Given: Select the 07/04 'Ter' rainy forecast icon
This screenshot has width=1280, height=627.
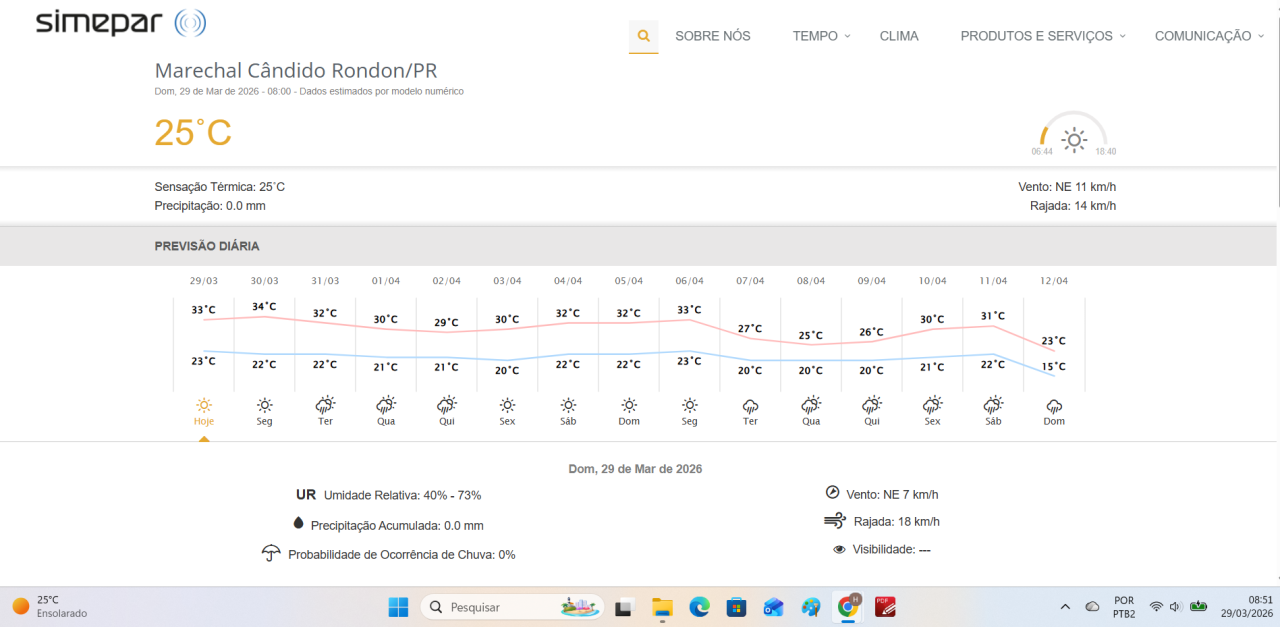Looking at the screenshot, I should pyautogui.click(x=750, y=405).
